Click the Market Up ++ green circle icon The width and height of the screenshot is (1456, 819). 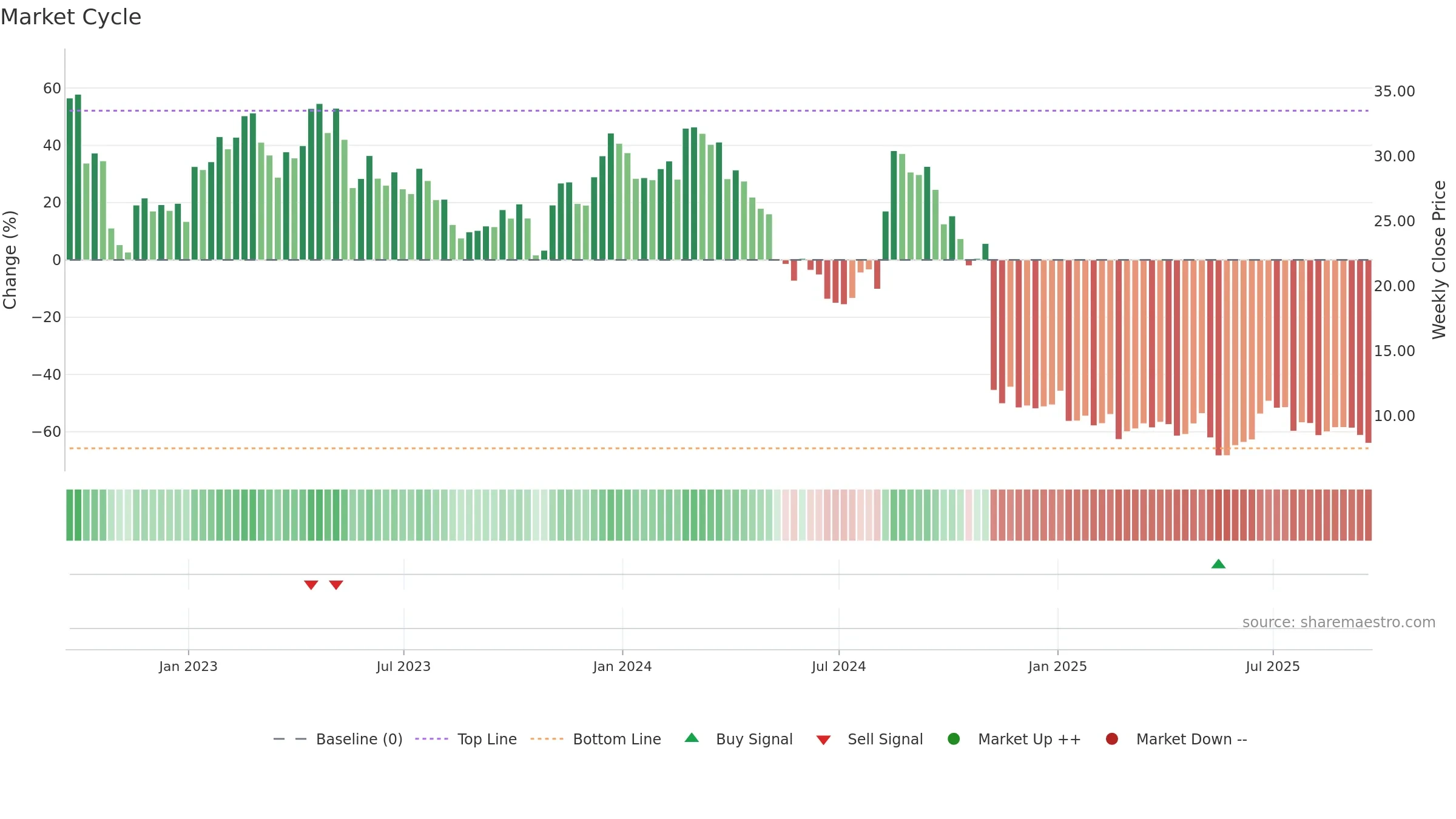[x=954, y=739]
